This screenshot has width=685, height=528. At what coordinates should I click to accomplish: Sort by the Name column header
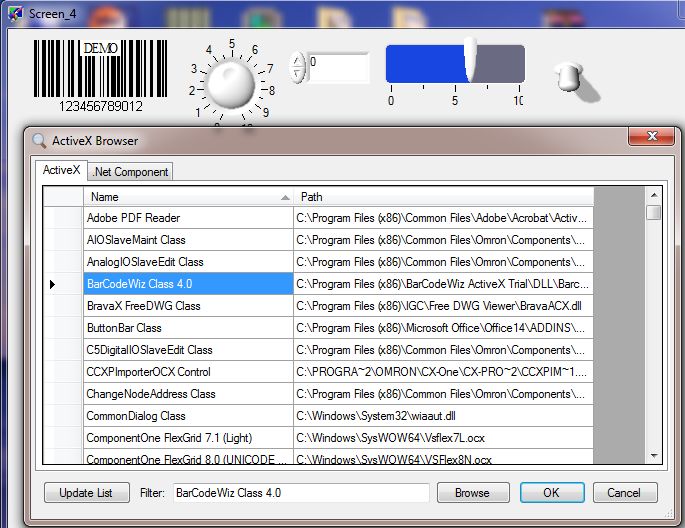(x=187, y=197)
